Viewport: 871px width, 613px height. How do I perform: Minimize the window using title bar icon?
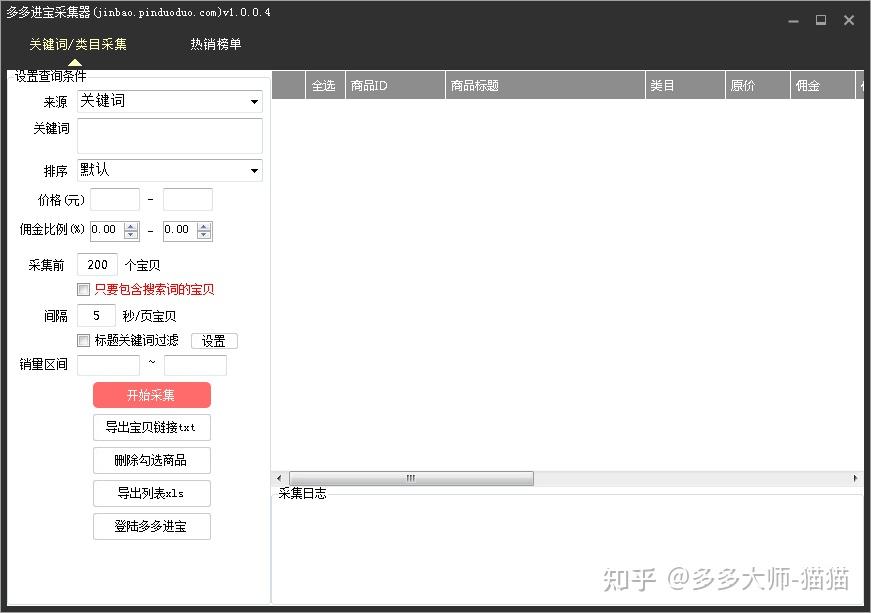[792, 20]
